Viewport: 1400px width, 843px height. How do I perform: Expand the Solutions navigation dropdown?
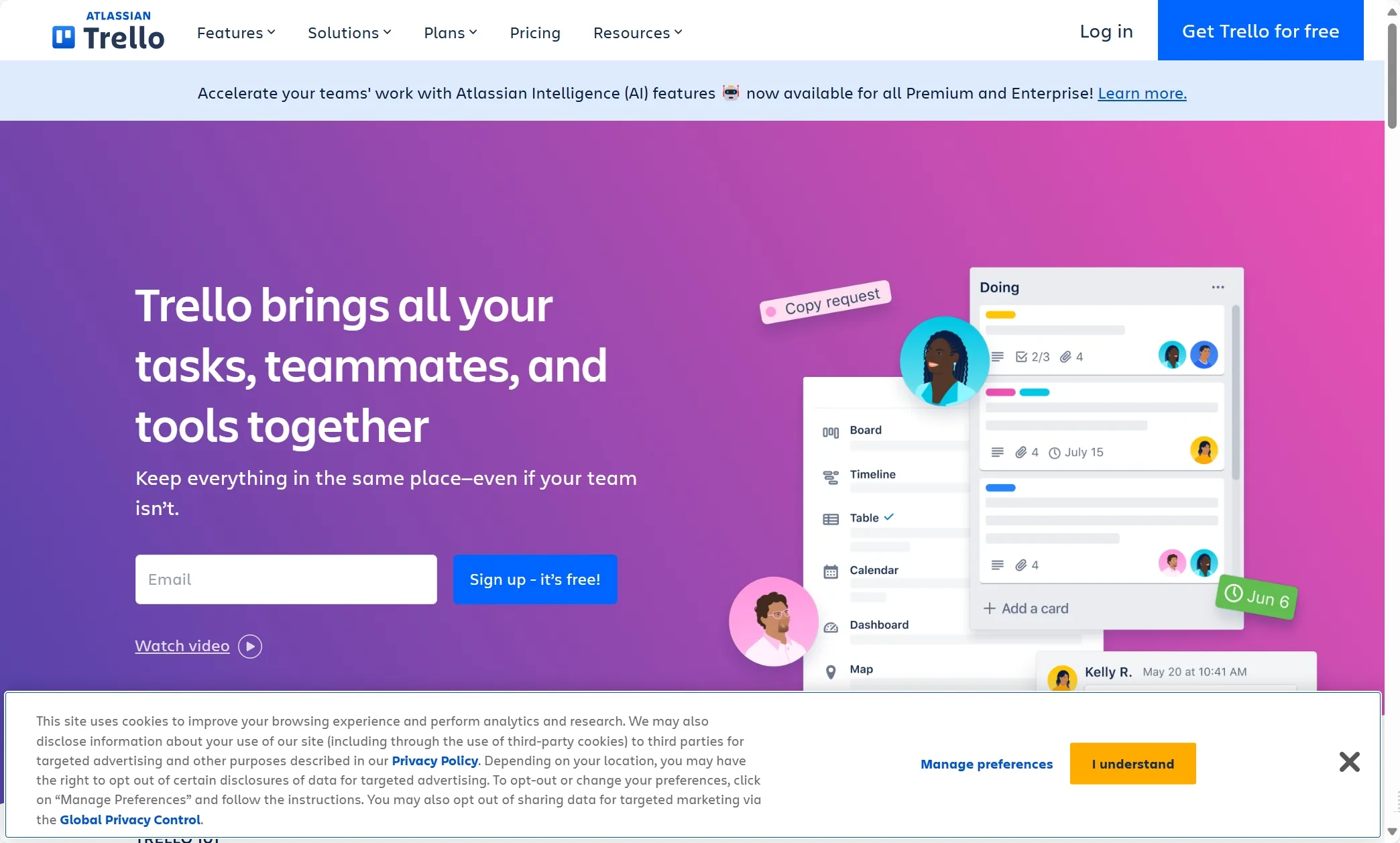click(x=349, y=31)
